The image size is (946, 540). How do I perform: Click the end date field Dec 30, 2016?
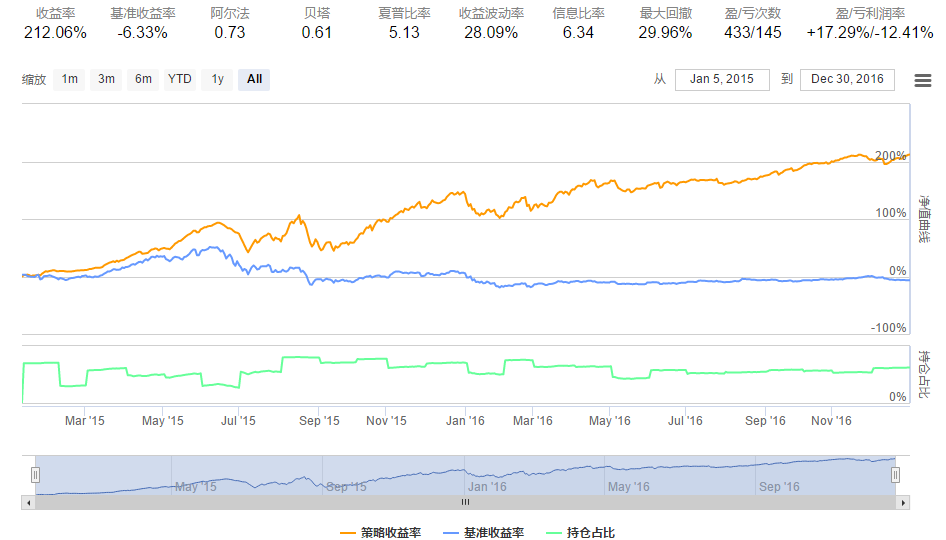(x=847, y=80)
